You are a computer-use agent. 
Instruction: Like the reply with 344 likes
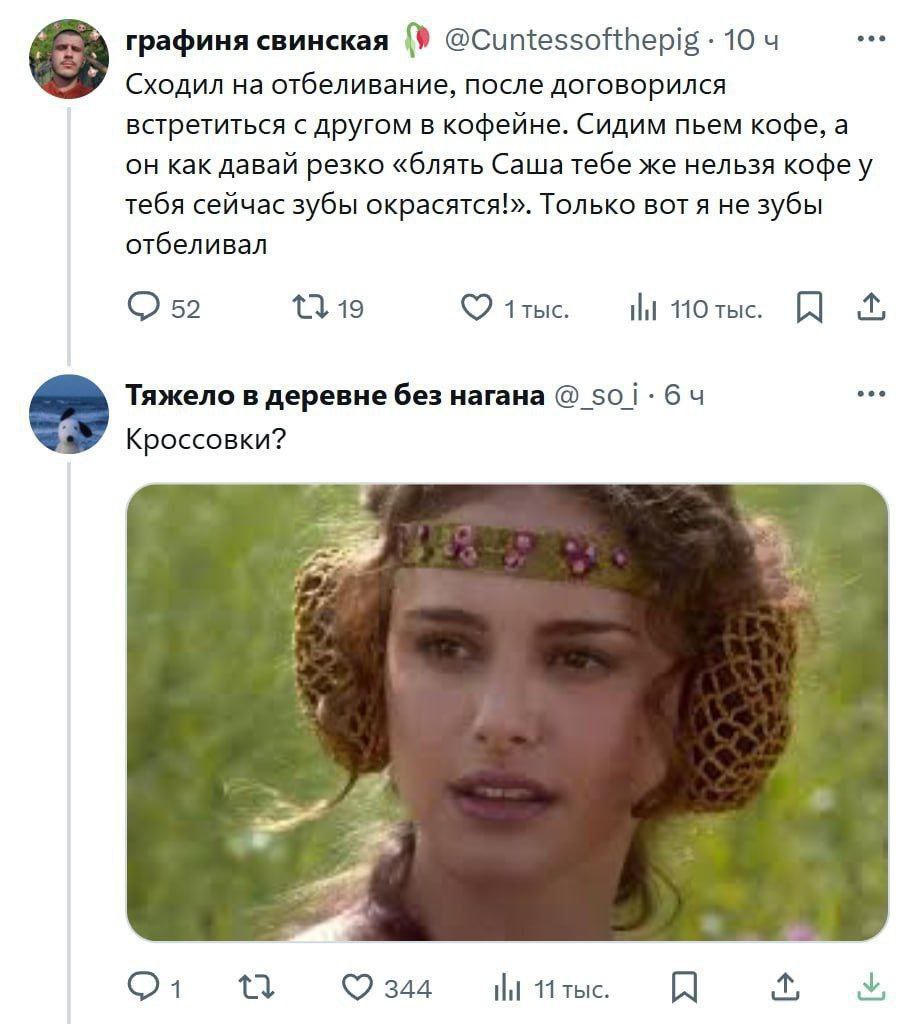coord(387,987)
